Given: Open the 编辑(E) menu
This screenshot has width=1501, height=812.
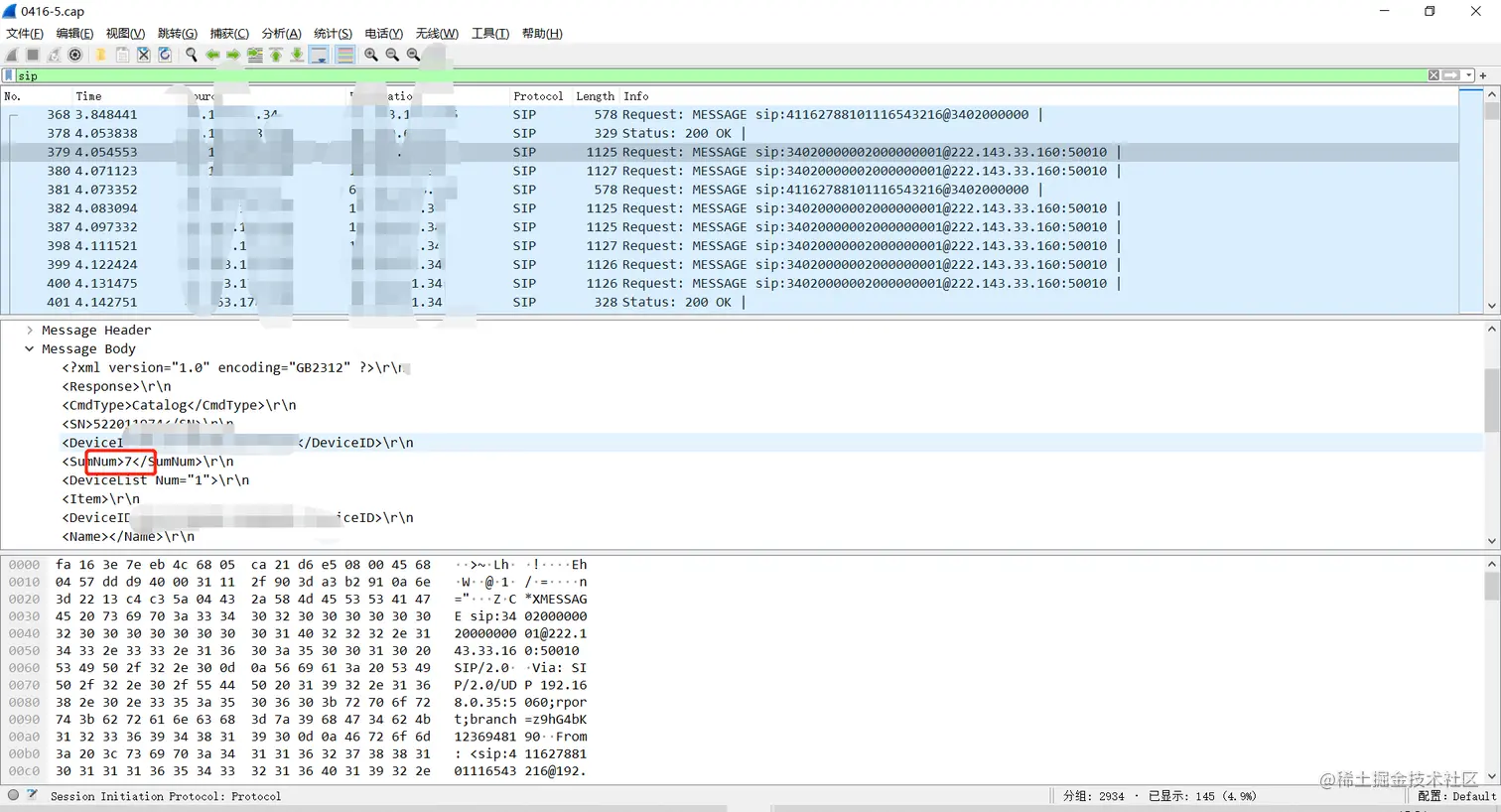Looking at the screenshot, I should pos(74,34).
